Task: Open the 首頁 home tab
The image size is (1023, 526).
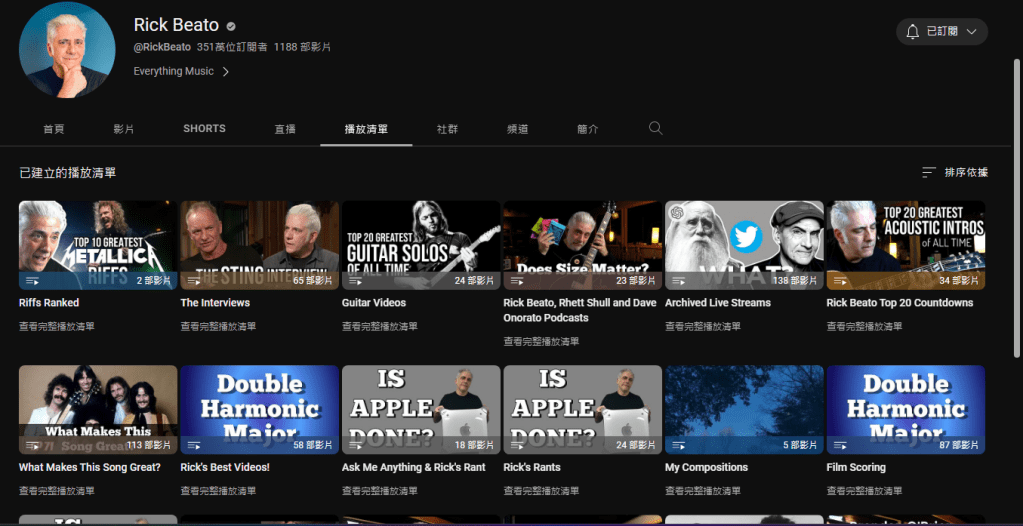Action: [54, 129]
